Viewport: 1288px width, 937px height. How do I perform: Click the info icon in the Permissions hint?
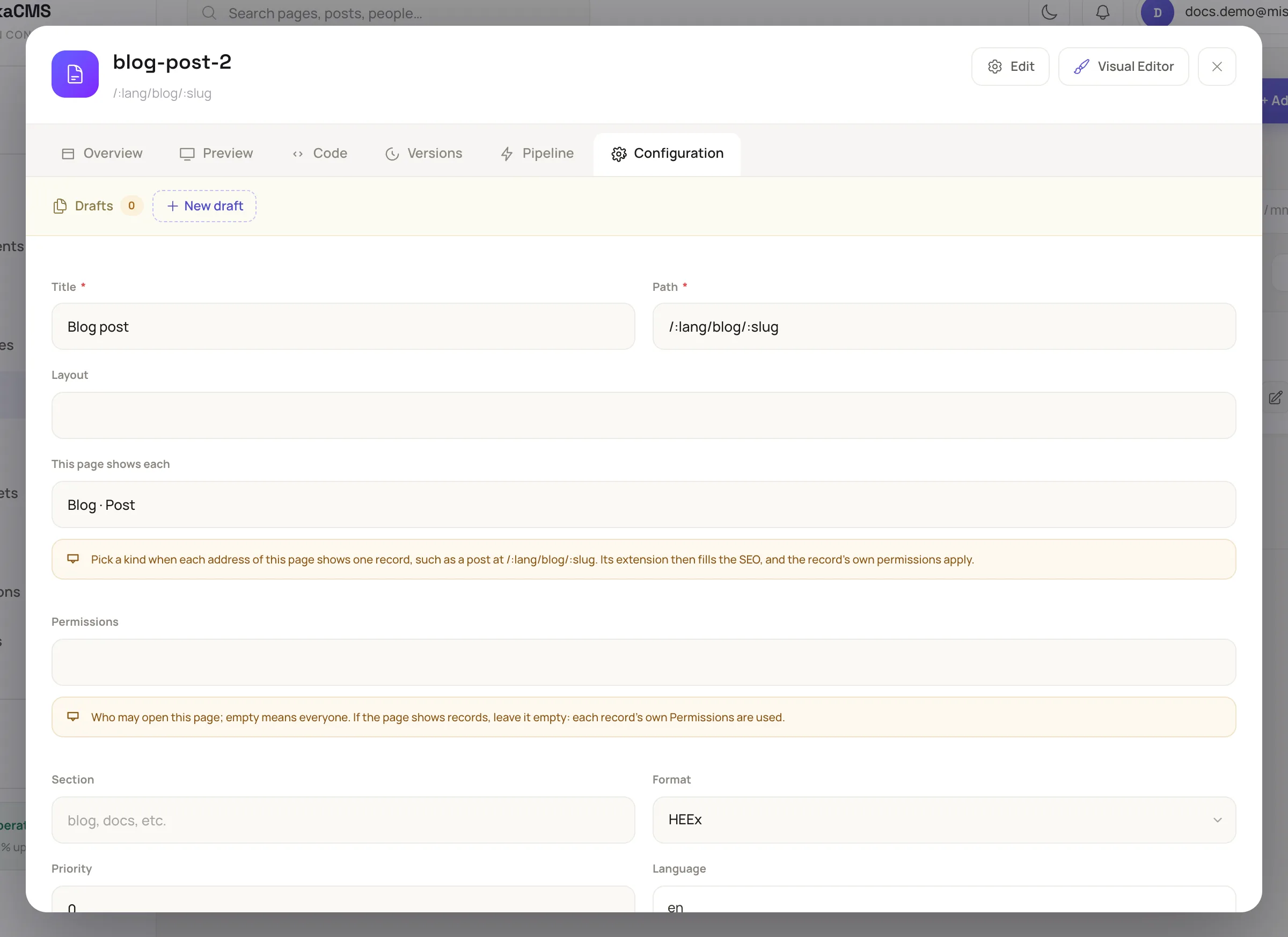tap(72, 716)
